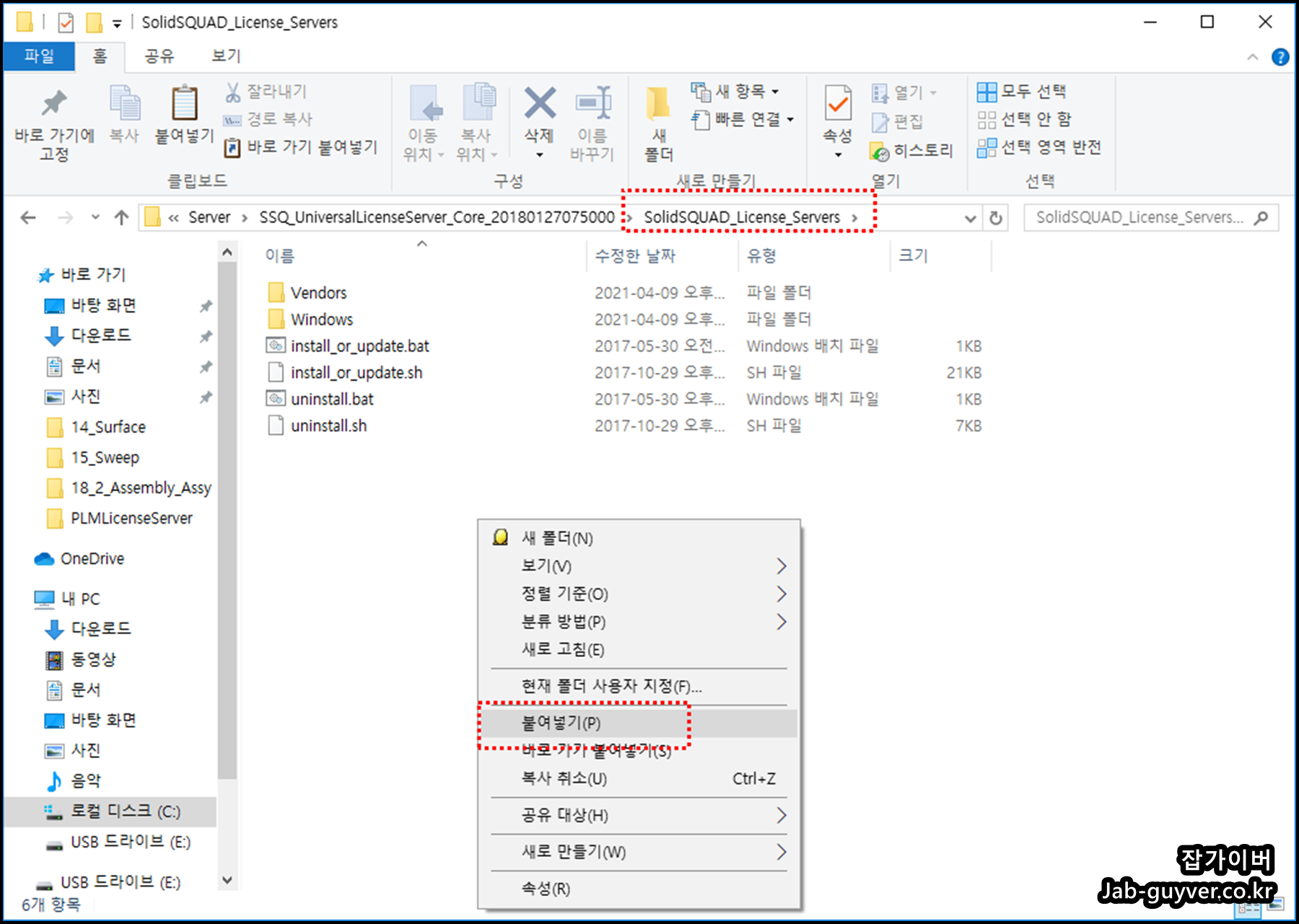1299x924 pixels.
Task: Click the SolidSQUAD_License_Servers search box
Action: pyautogui.click(x=1151, y=217)
